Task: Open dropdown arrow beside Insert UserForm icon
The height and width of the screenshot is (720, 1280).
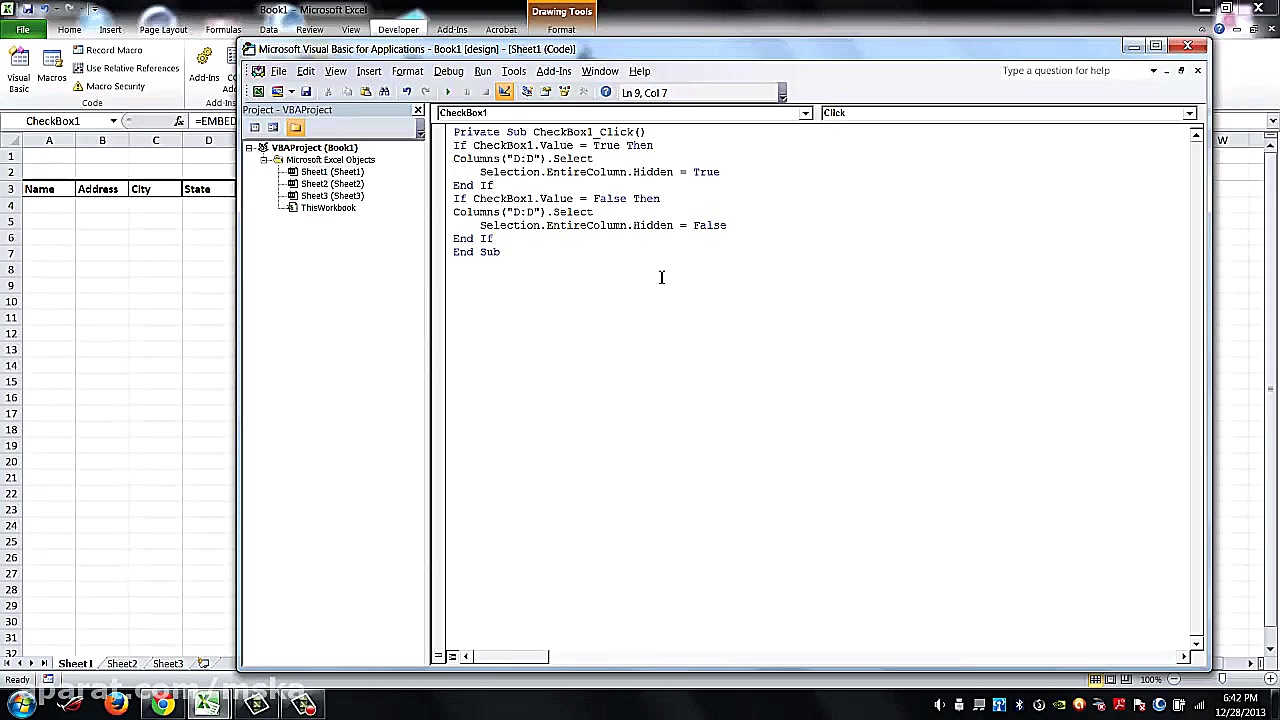Action: (x=291, y=92)
